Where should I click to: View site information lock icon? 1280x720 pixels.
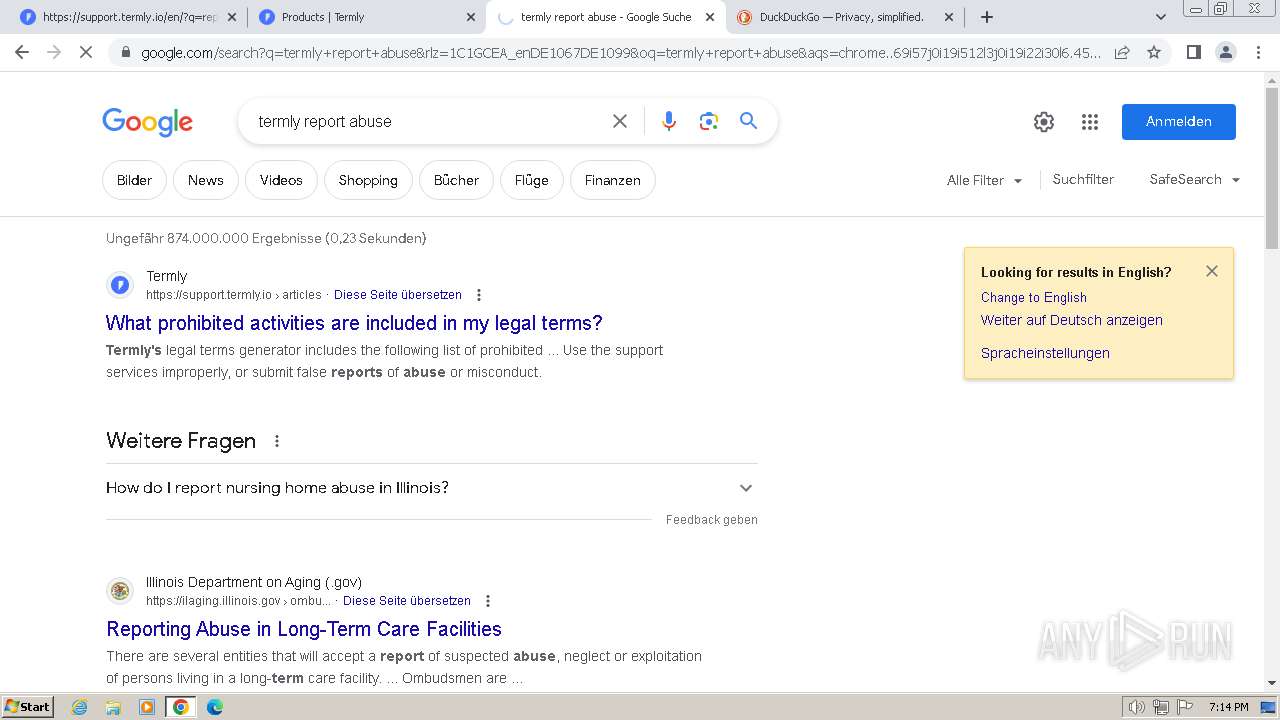tap(125, 52)
